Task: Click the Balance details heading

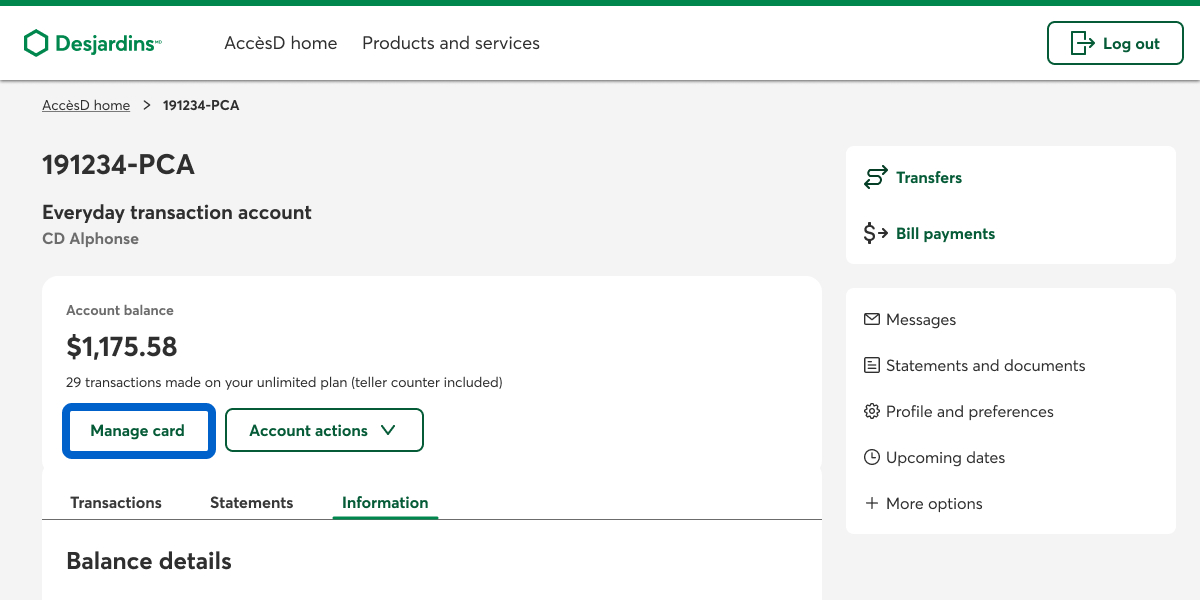Action: [149, 561]
